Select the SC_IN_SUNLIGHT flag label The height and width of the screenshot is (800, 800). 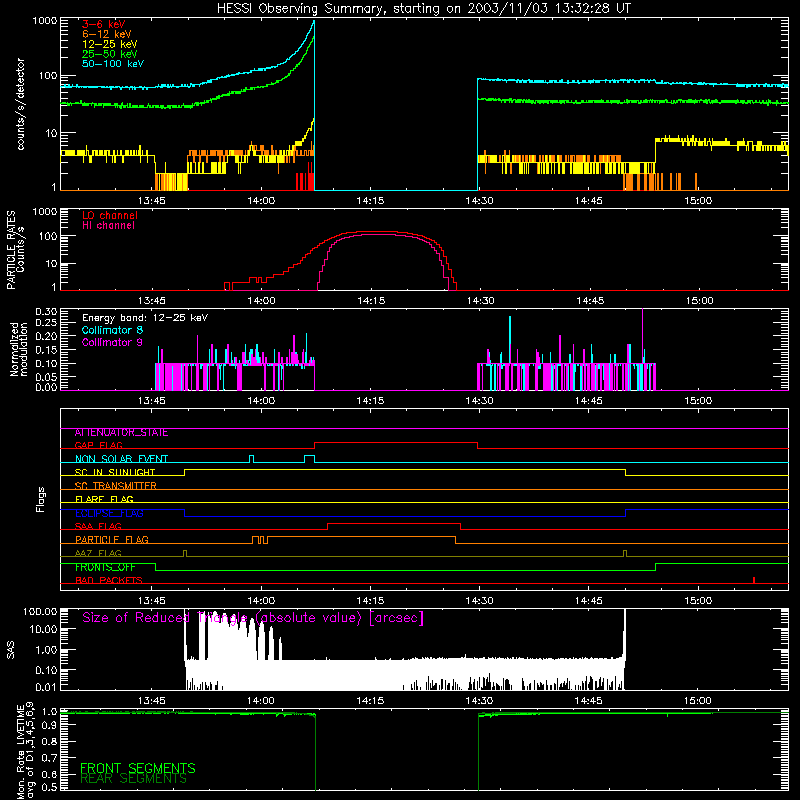pyautogui.click(x=115, y=472)
